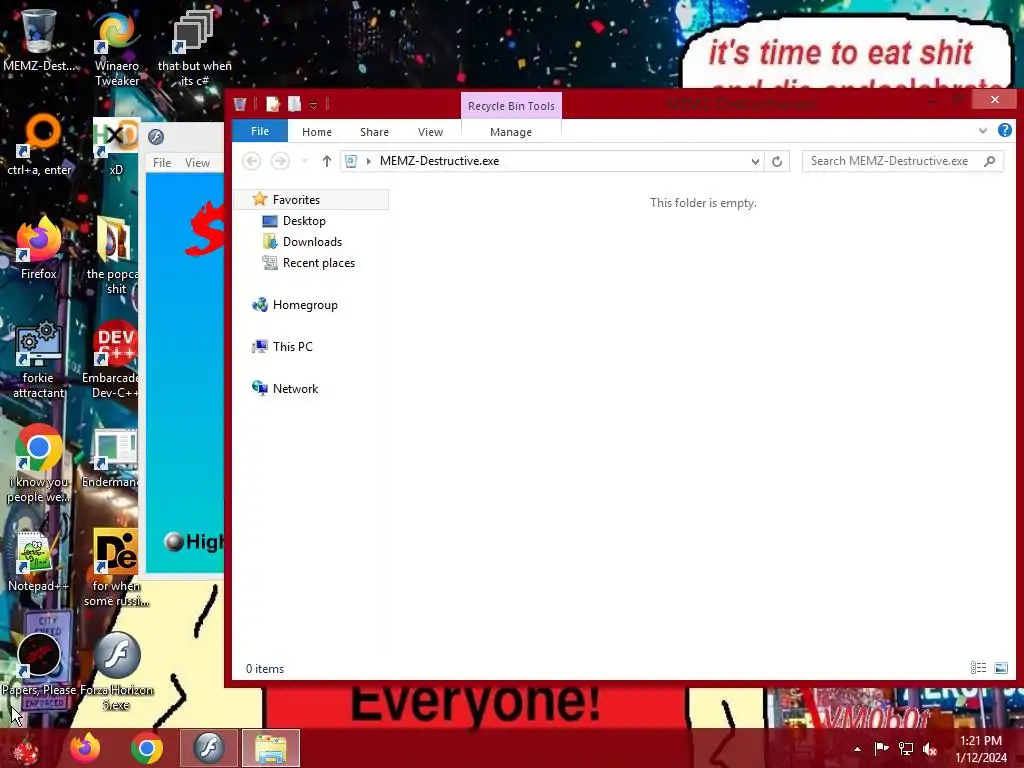Expand the ribbon with the chevron
The height and width of the screenshot is (768, 1024).
click(x=983, y=131)
